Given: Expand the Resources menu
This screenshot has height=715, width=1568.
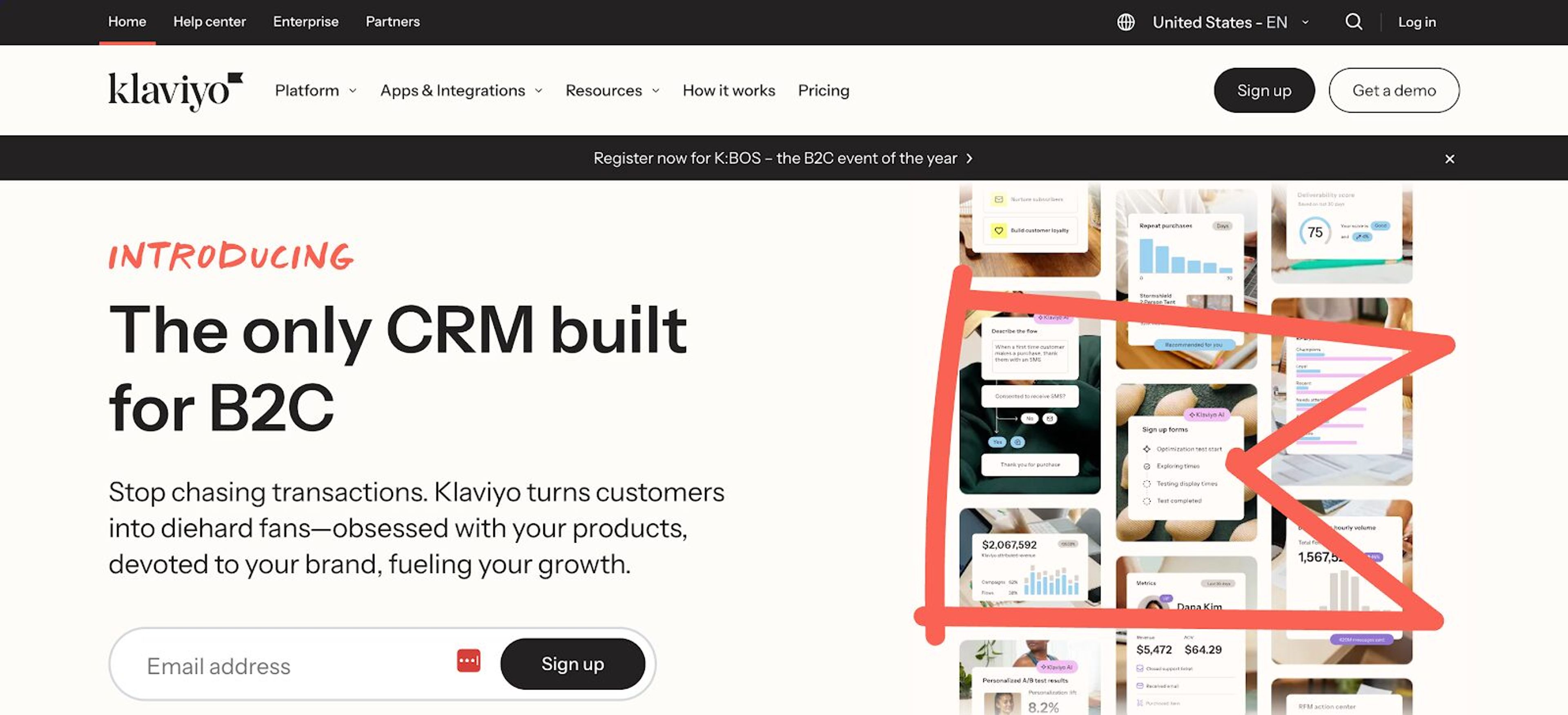Looking at the screenshot, I should pyautogui.click(x=612, y=91).
